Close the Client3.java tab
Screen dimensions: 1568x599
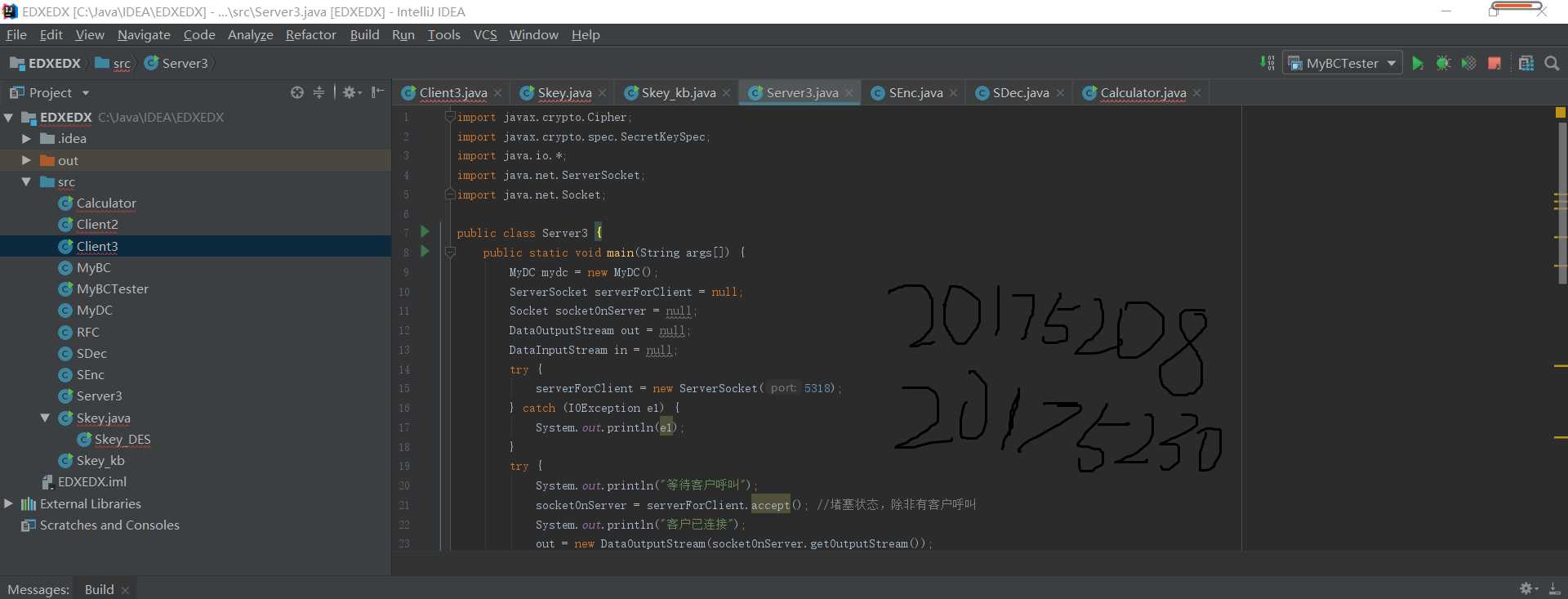(497, 93)
